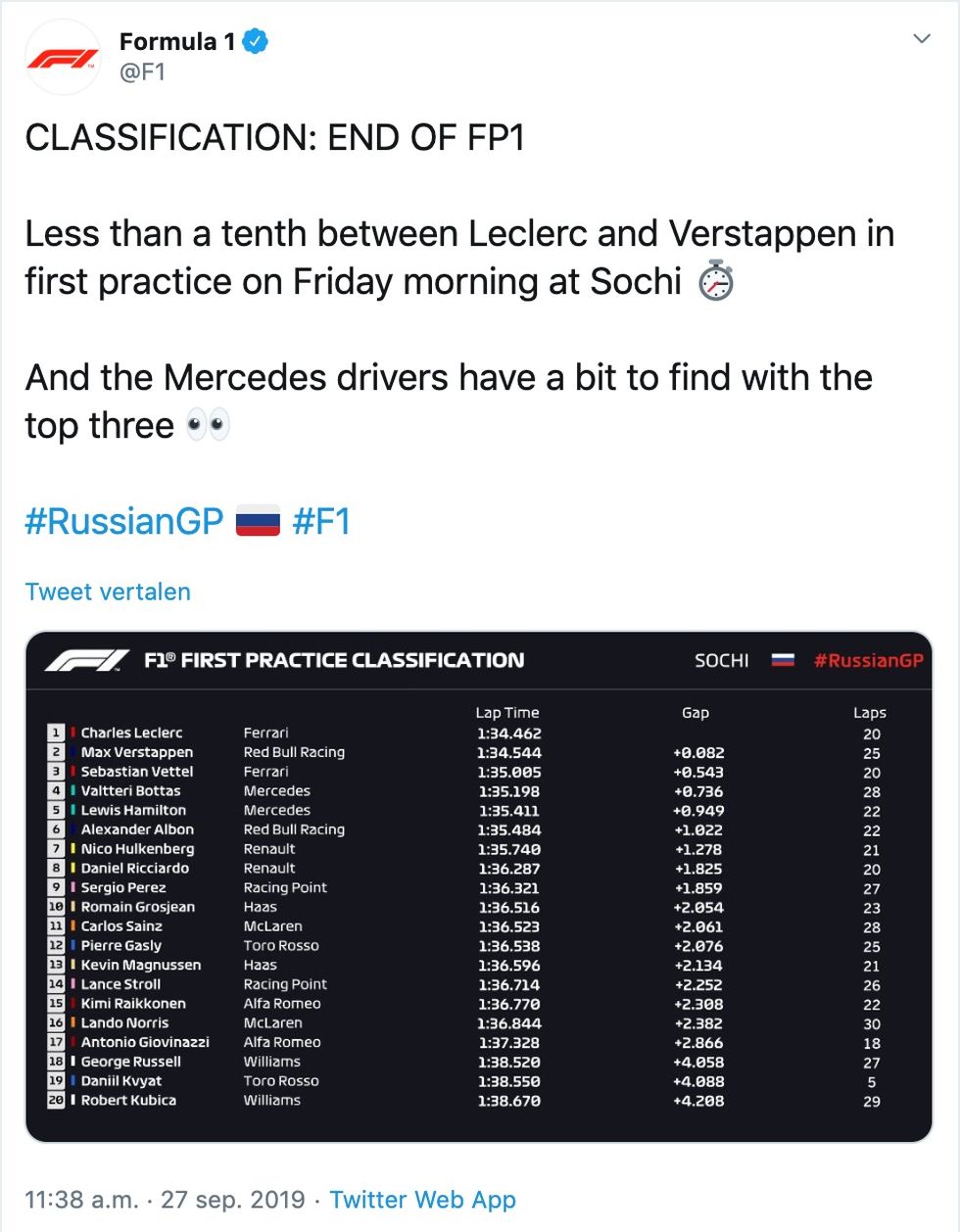Click the Russian flag emoji after #RussianGP
Viewport: 960px width, 1232px height.
pyautogui.click(x=259, y=521)
